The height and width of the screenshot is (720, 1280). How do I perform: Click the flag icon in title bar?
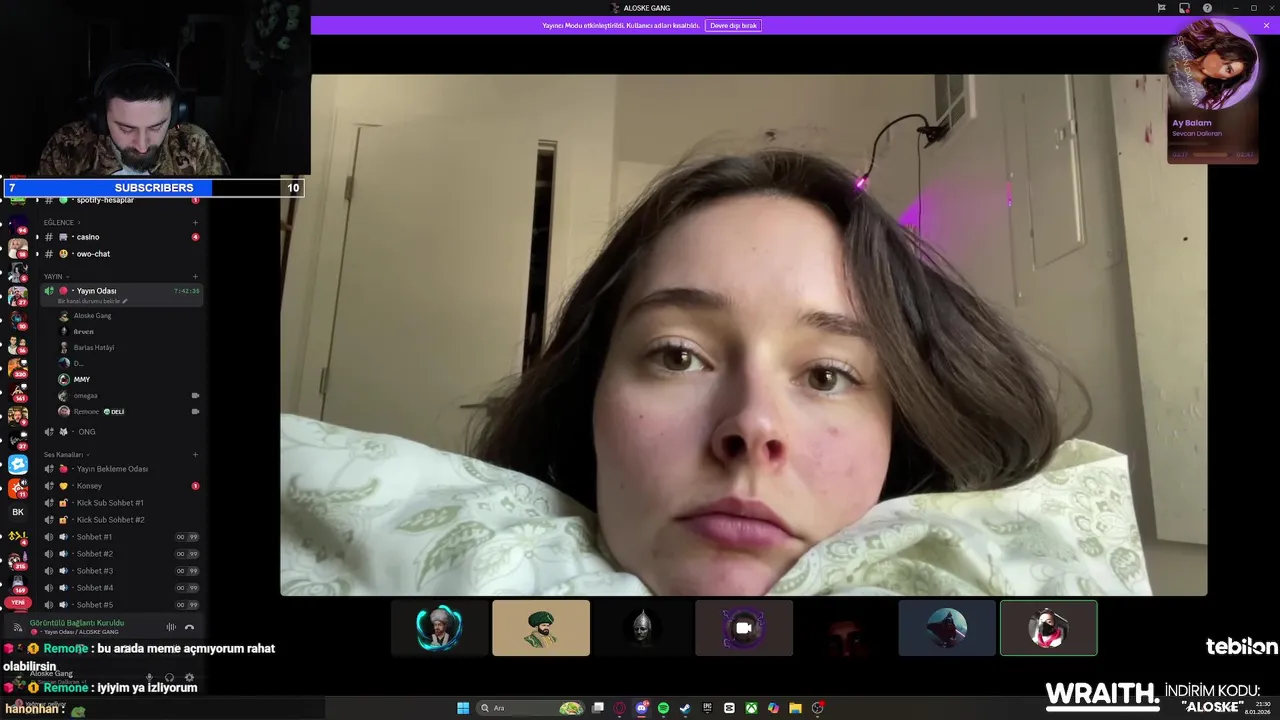point(1161,8)
